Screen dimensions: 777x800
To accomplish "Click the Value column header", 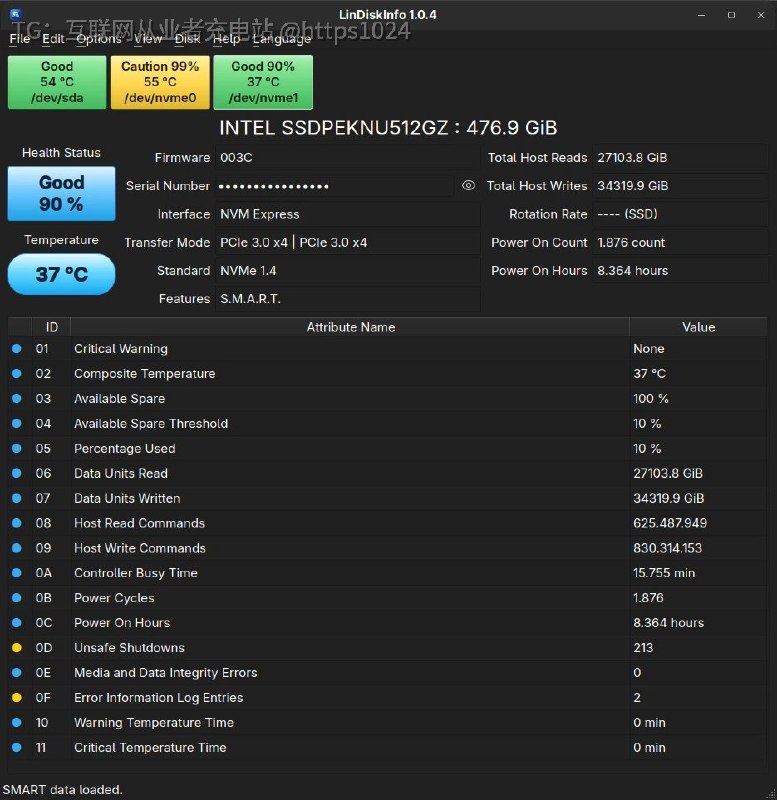I will point(698,327).
